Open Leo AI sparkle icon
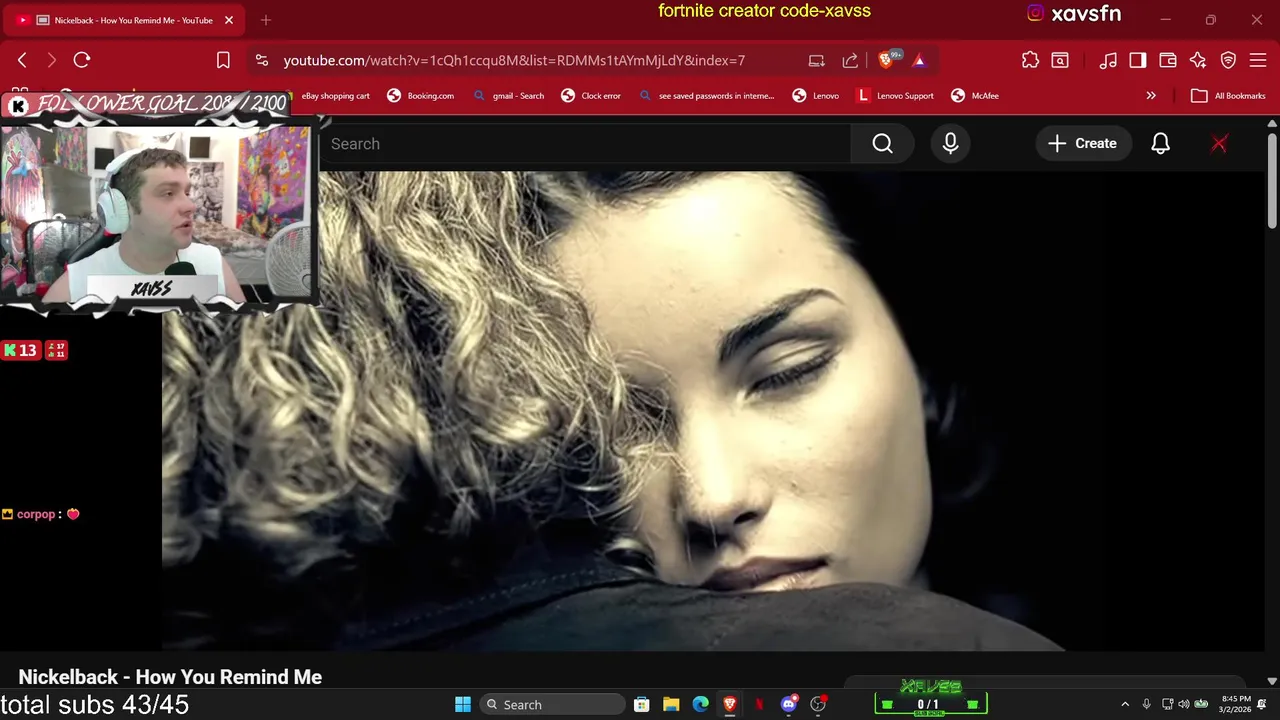1280x720 pixels. (1198, 60)
